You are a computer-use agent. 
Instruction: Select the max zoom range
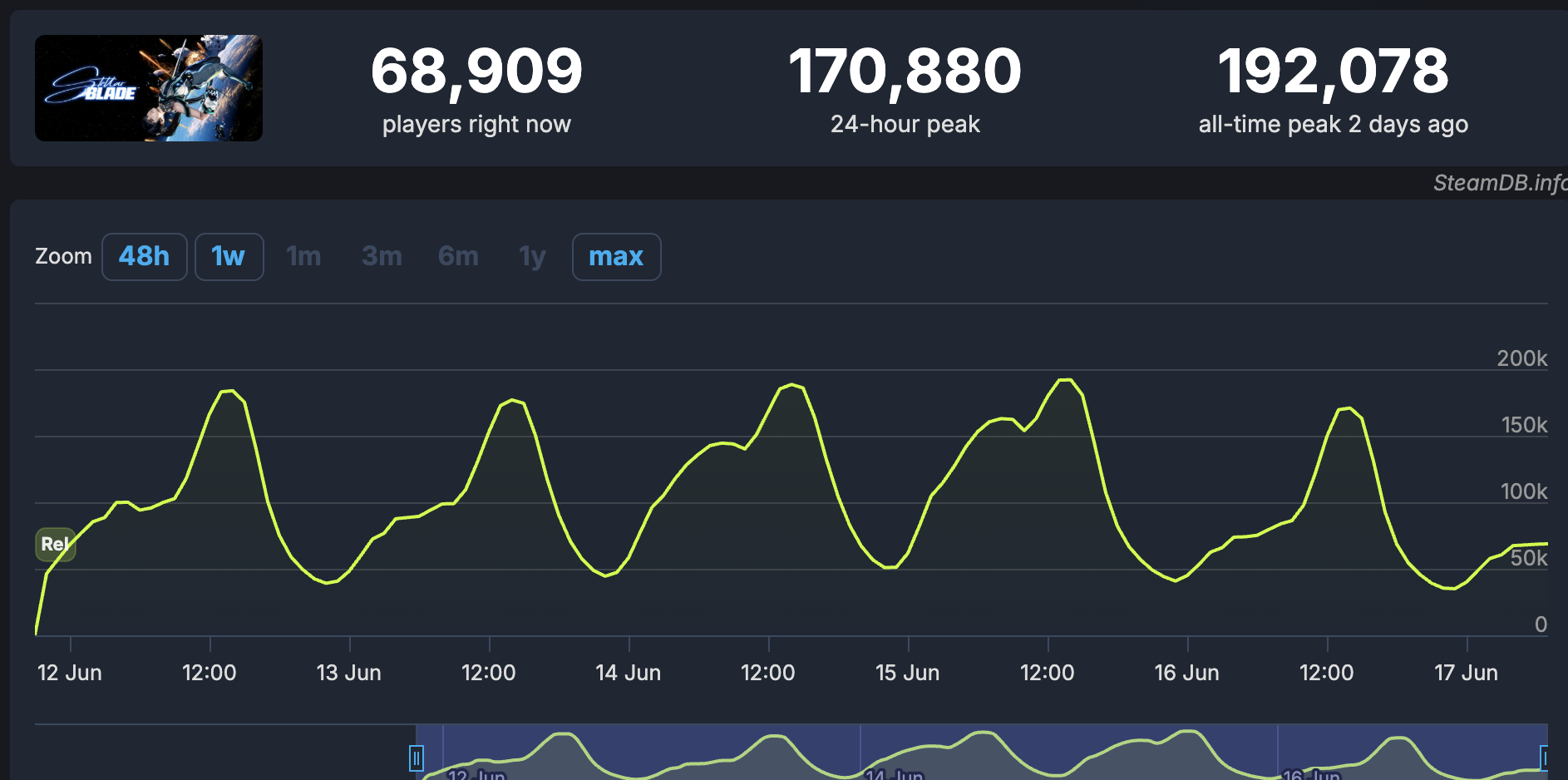coord(616,257)
